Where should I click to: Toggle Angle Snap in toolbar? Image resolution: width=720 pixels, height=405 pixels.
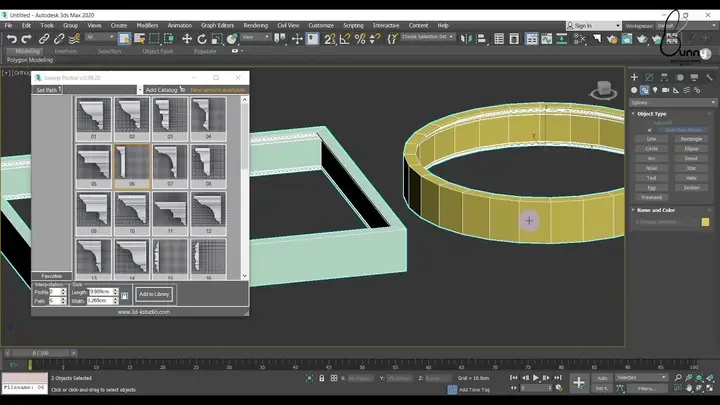[x=345, y=39]
